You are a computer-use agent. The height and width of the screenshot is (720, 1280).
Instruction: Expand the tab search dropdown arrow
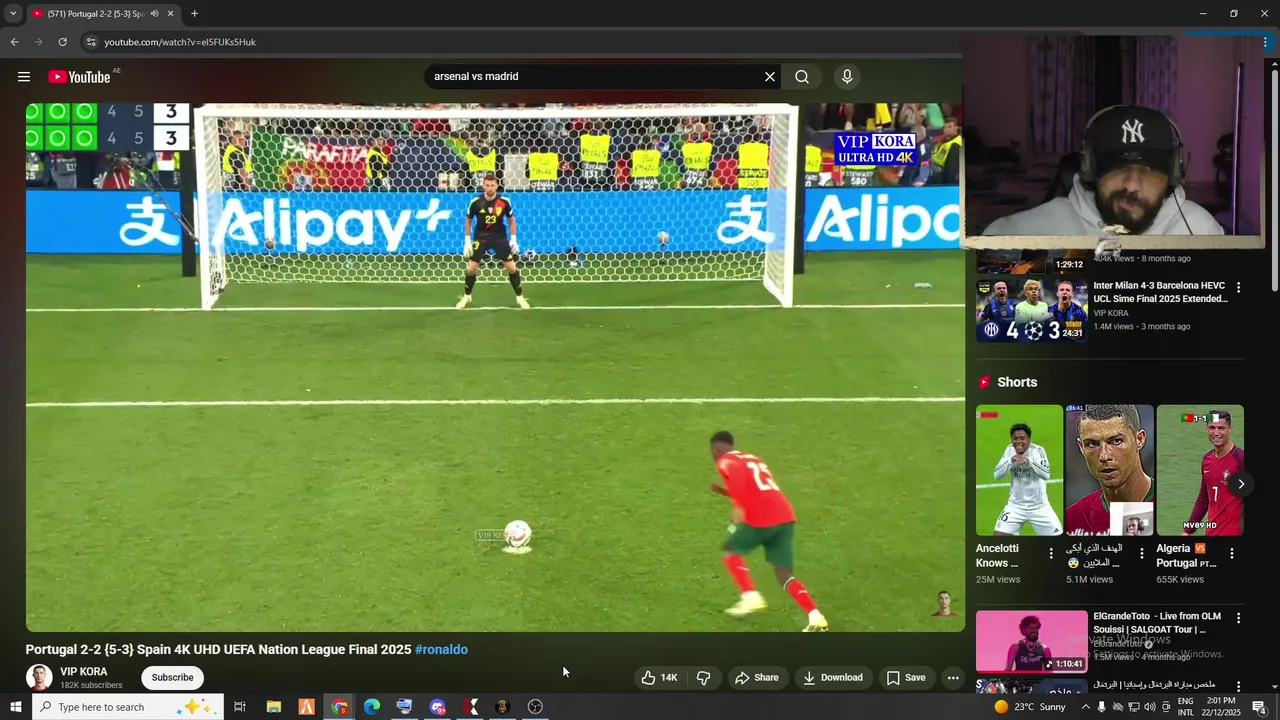click(x=13, y=14)
